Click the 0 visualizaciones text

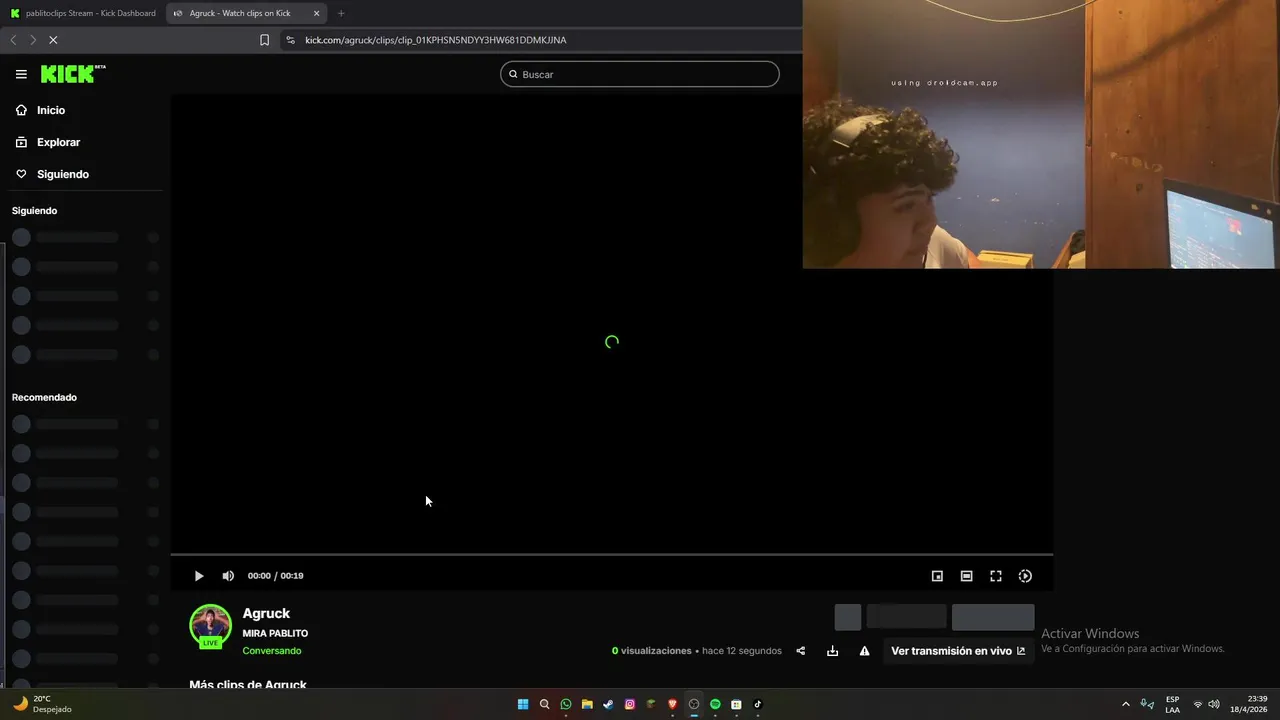tap(652, 651)
